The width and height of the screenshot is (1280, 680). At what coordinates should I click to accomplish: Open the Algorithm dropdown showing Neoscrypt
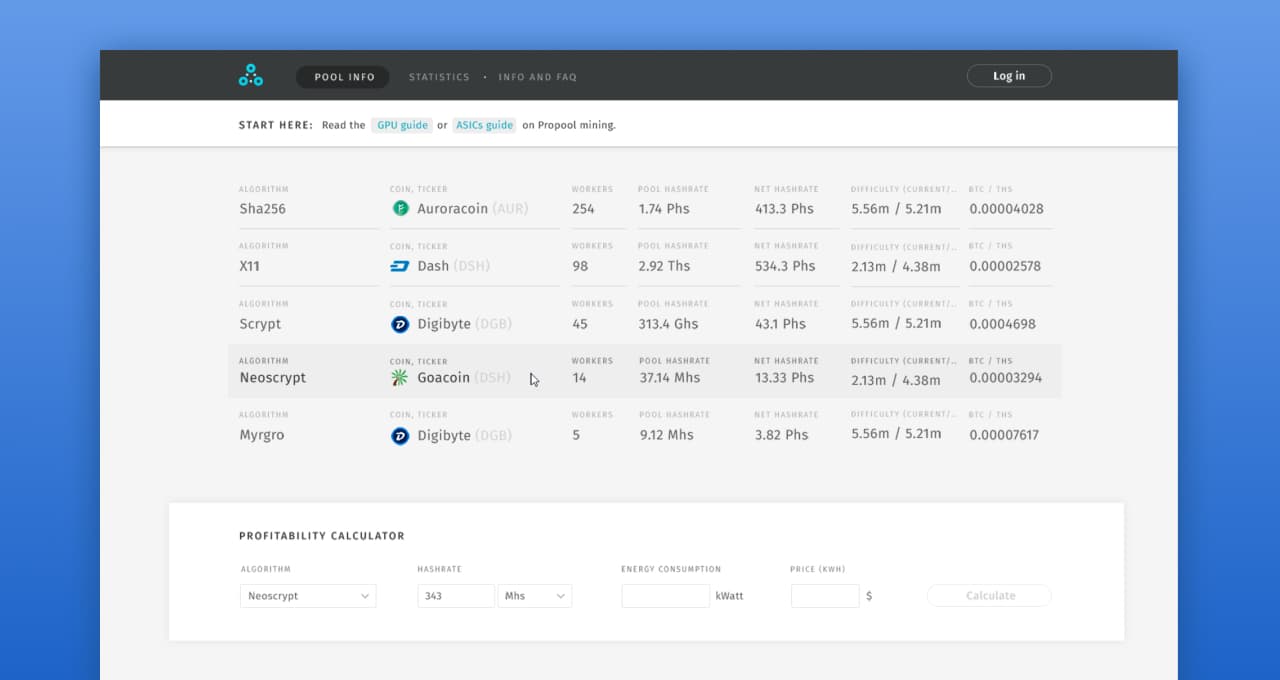coord(307,595)
